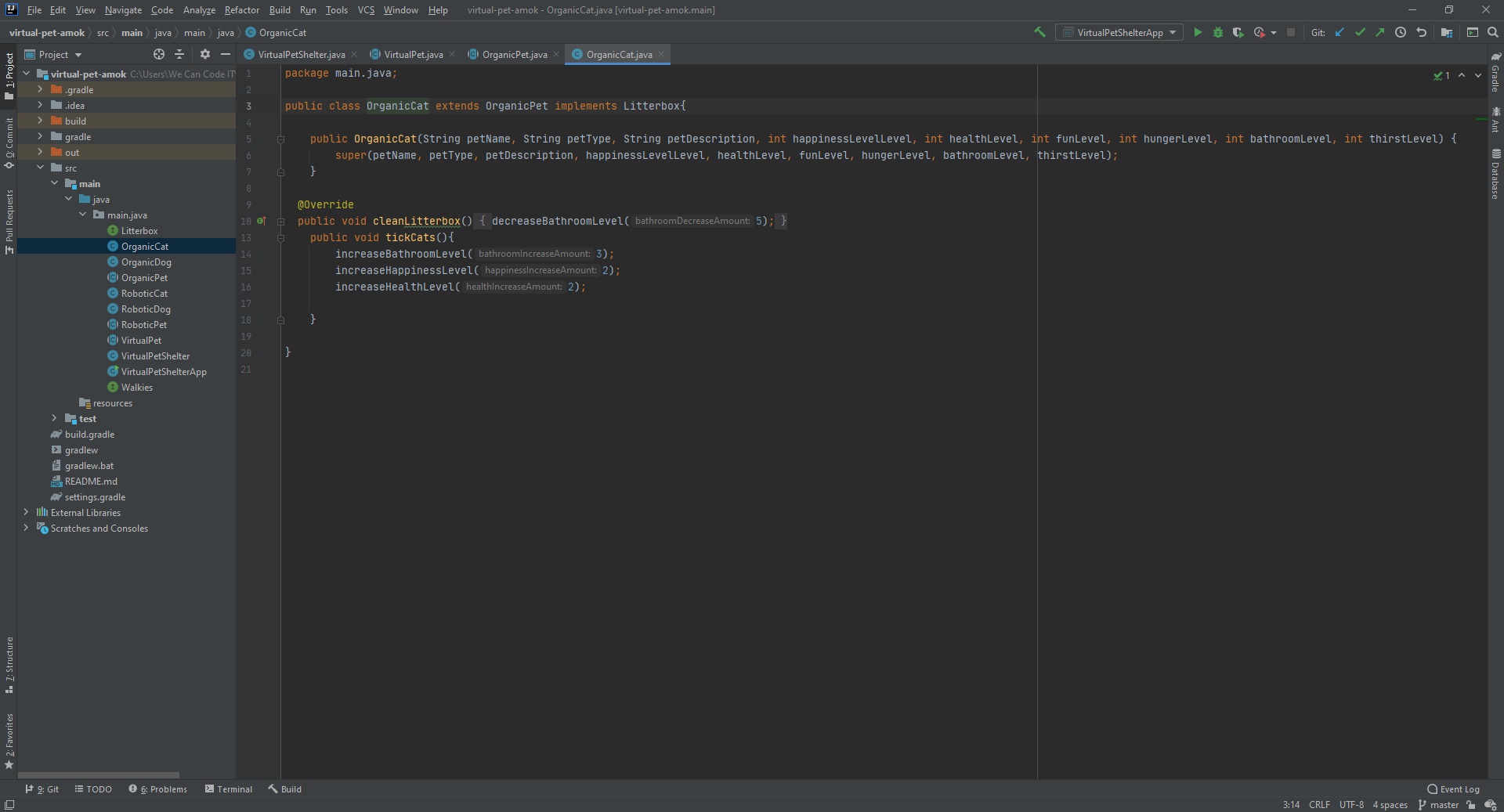Click the UTF-8 encoding selector
Screen dimensions: 1504x812
(x=1351, y=805)
